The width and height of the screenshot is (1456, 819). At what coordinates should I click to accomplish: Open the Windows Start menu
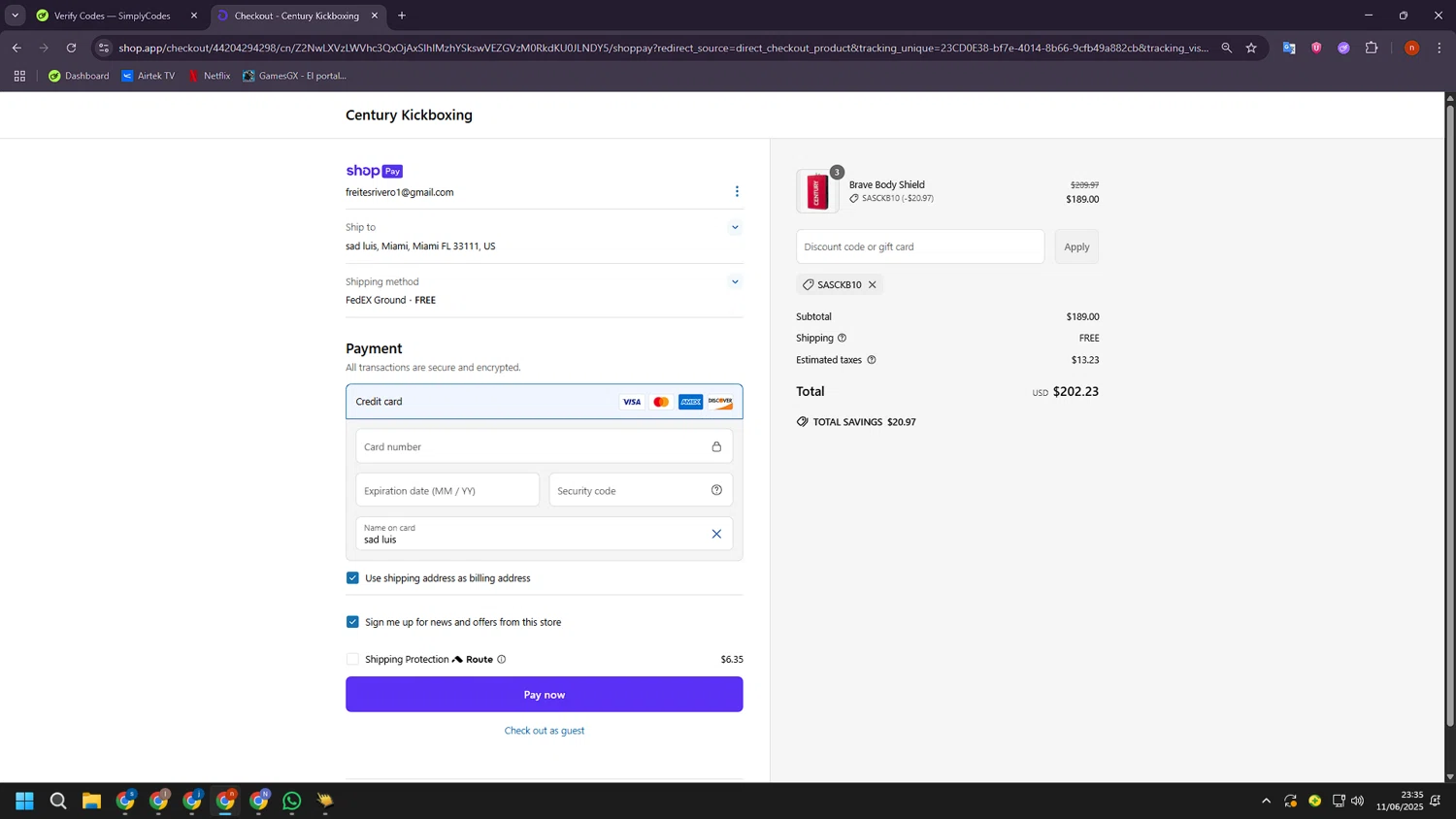coord(25,801)
